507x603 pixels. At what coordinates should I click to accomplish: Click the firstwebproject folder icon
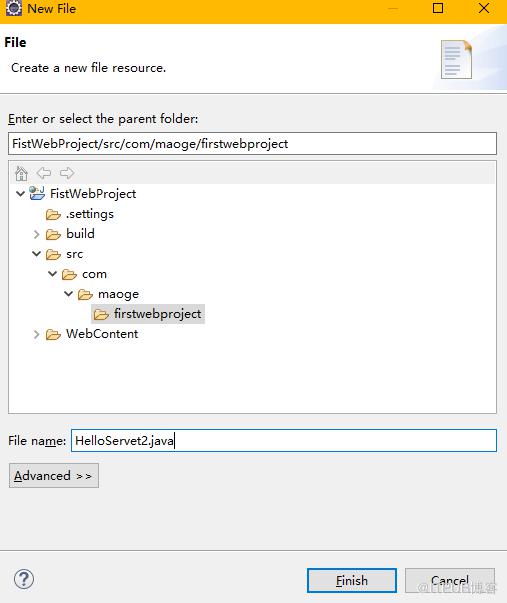tap(101, 315)
